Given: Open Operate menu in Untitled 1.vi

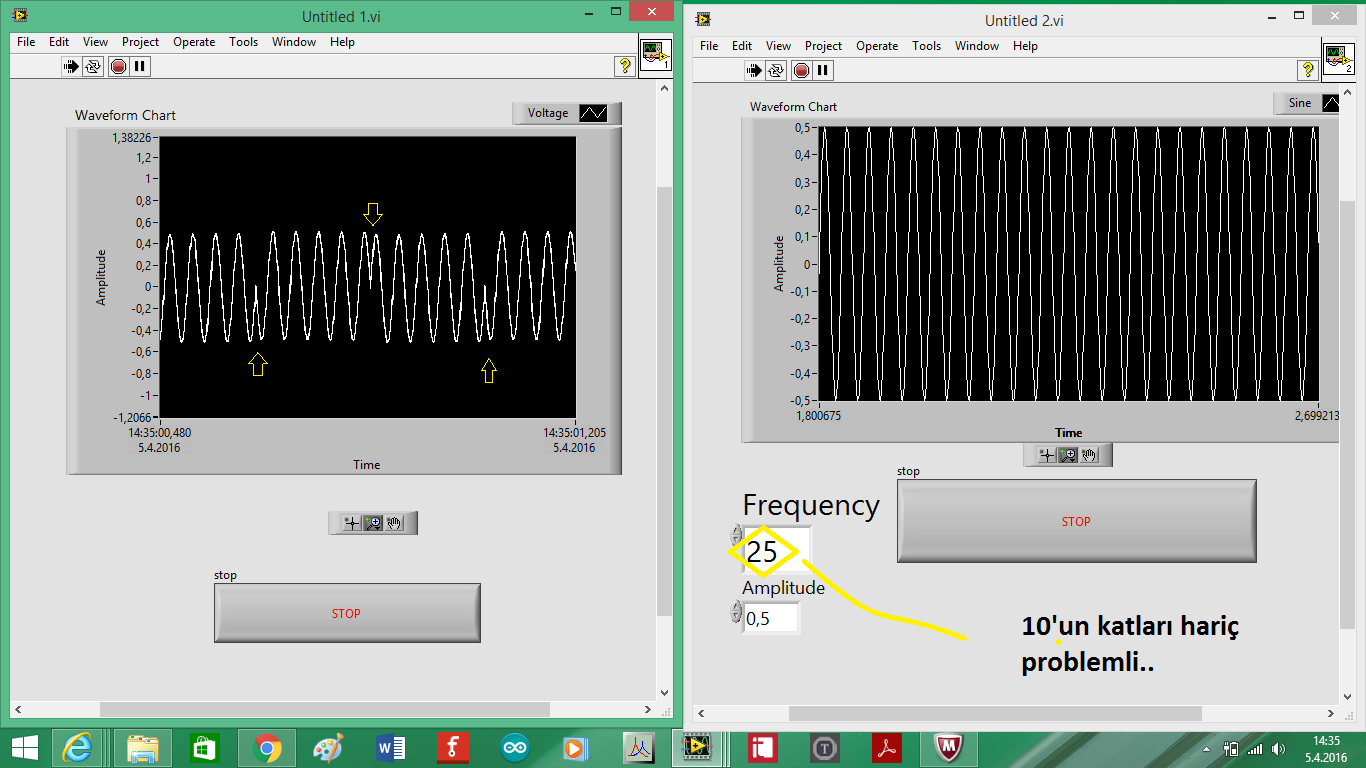Looking at the screenshot, I should coord(194,42).
